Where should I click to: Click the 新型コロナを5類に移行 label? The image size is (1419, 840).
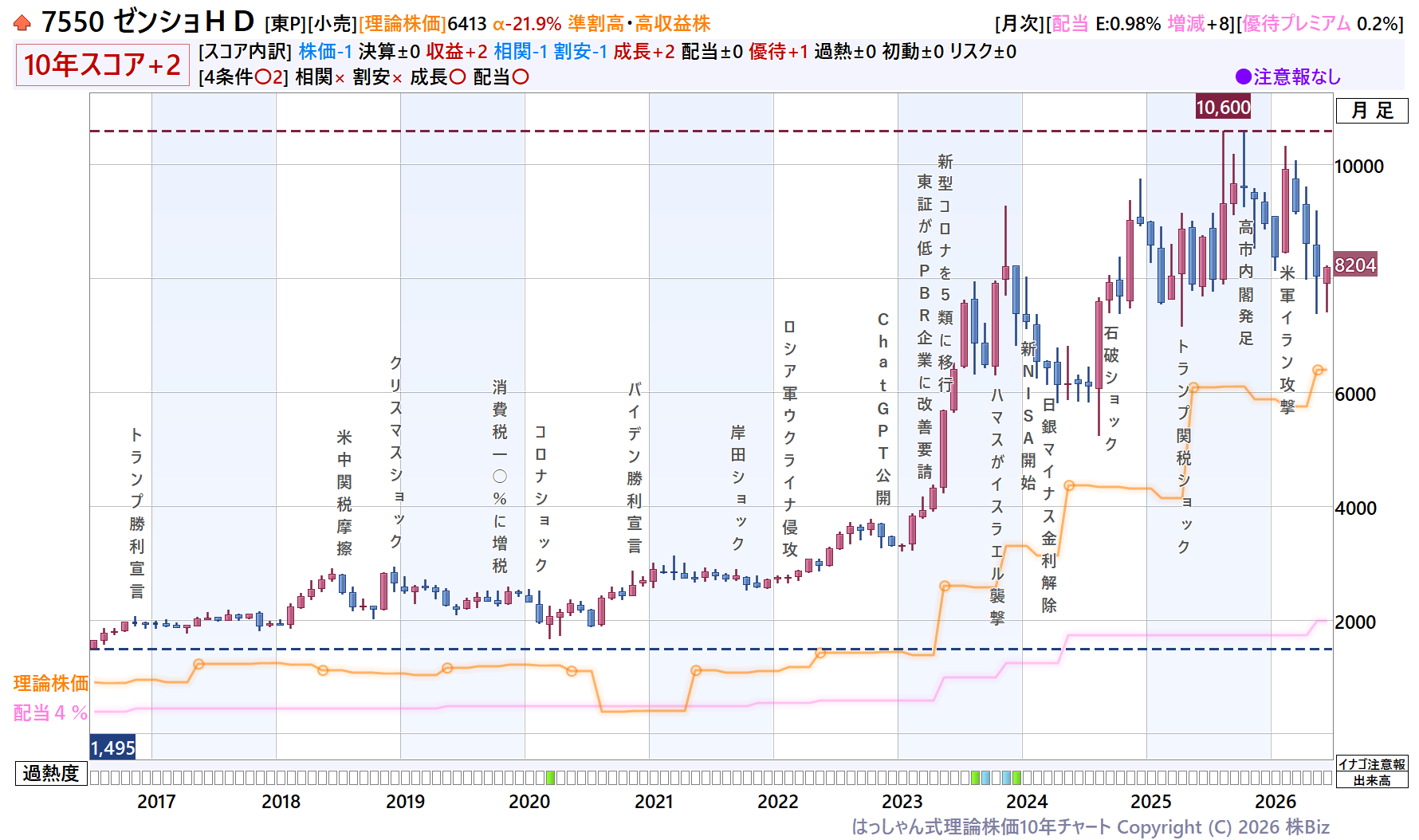click(945, 273)
